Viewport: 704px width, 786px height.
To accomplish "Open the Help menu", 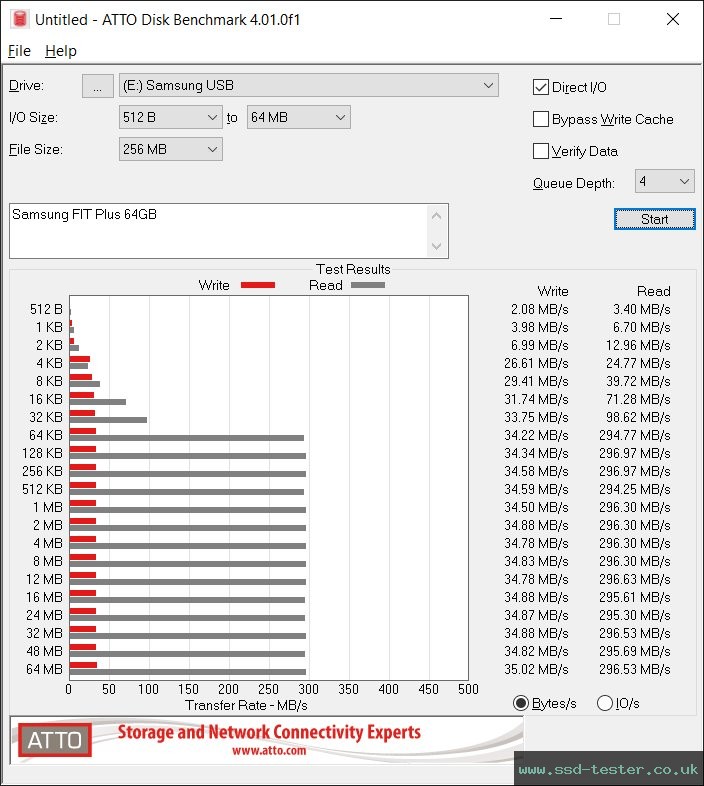I will coord(61,51).
